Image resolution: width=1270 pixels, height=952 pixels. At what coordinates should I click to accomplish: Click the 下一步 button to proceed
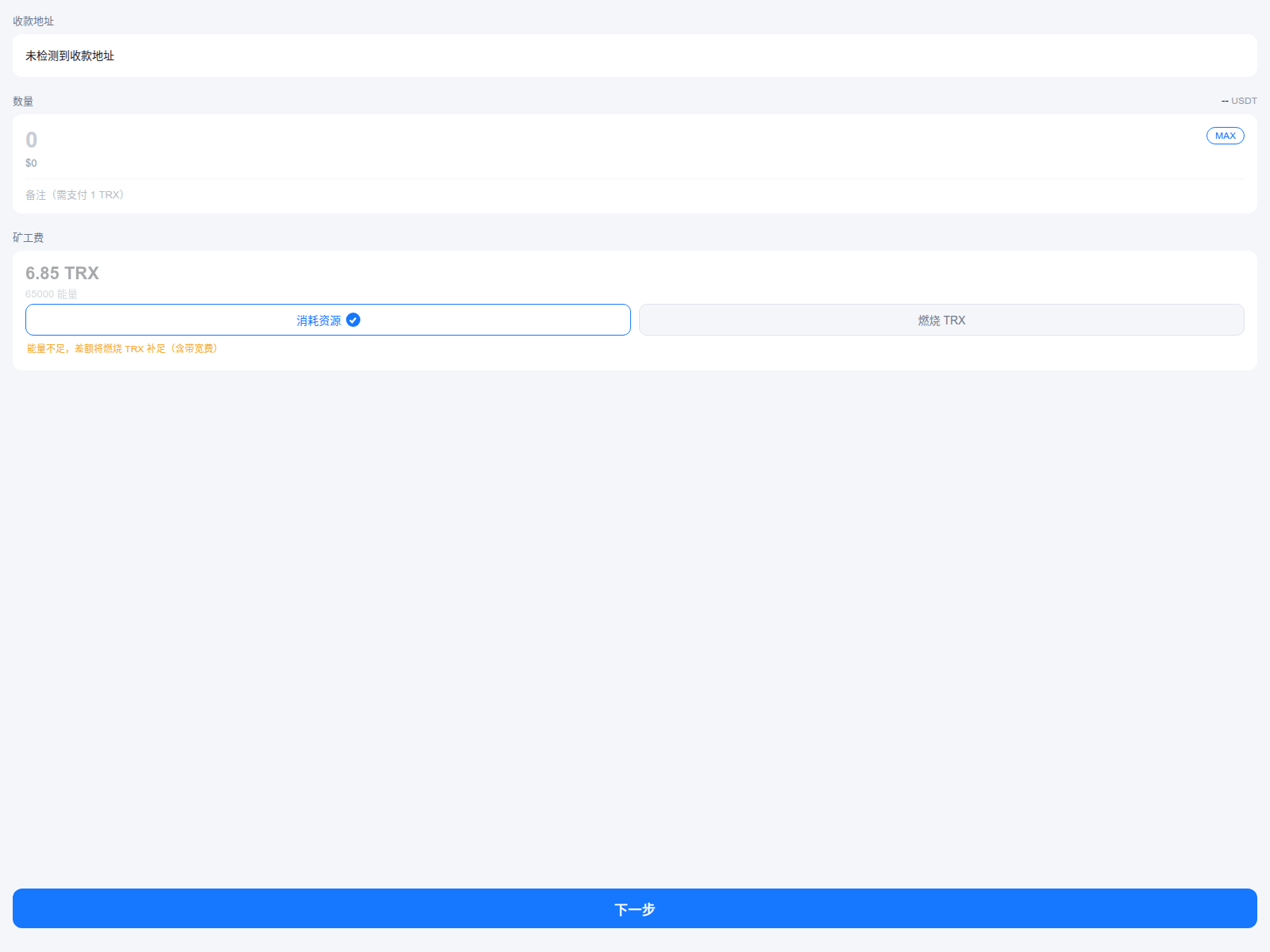pos(635,909)
